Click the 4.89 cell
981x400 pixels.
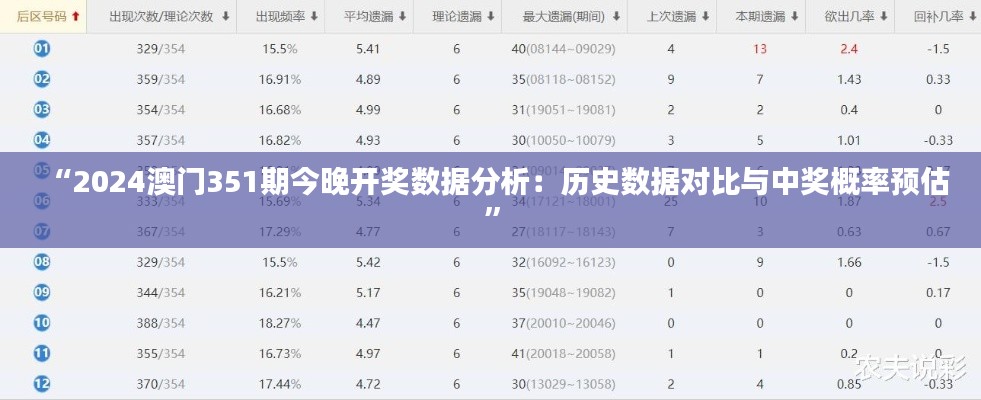369,79
